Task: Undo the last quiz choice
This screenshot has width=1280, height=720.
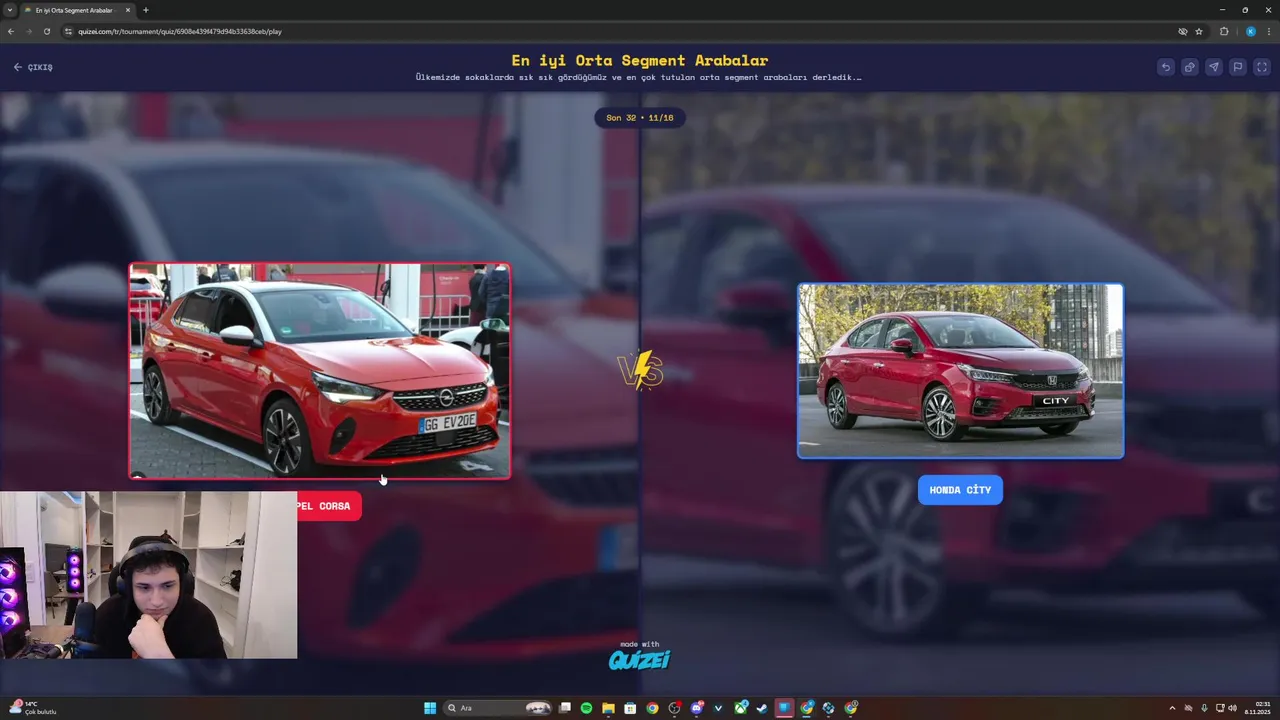Action: (x=1165, y=67)
